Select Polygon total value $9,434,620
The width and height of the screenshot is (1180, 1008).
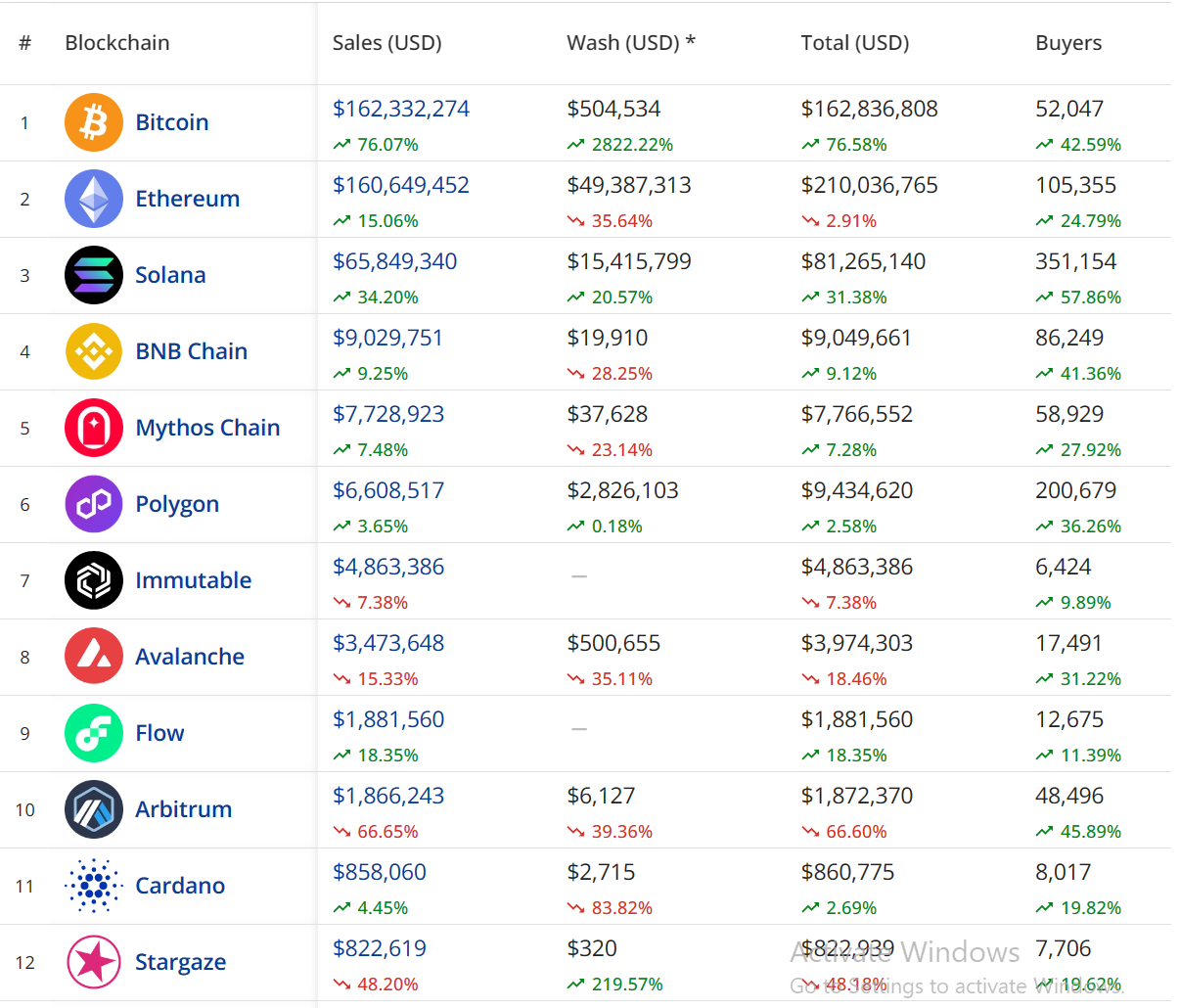pos(857,490)
